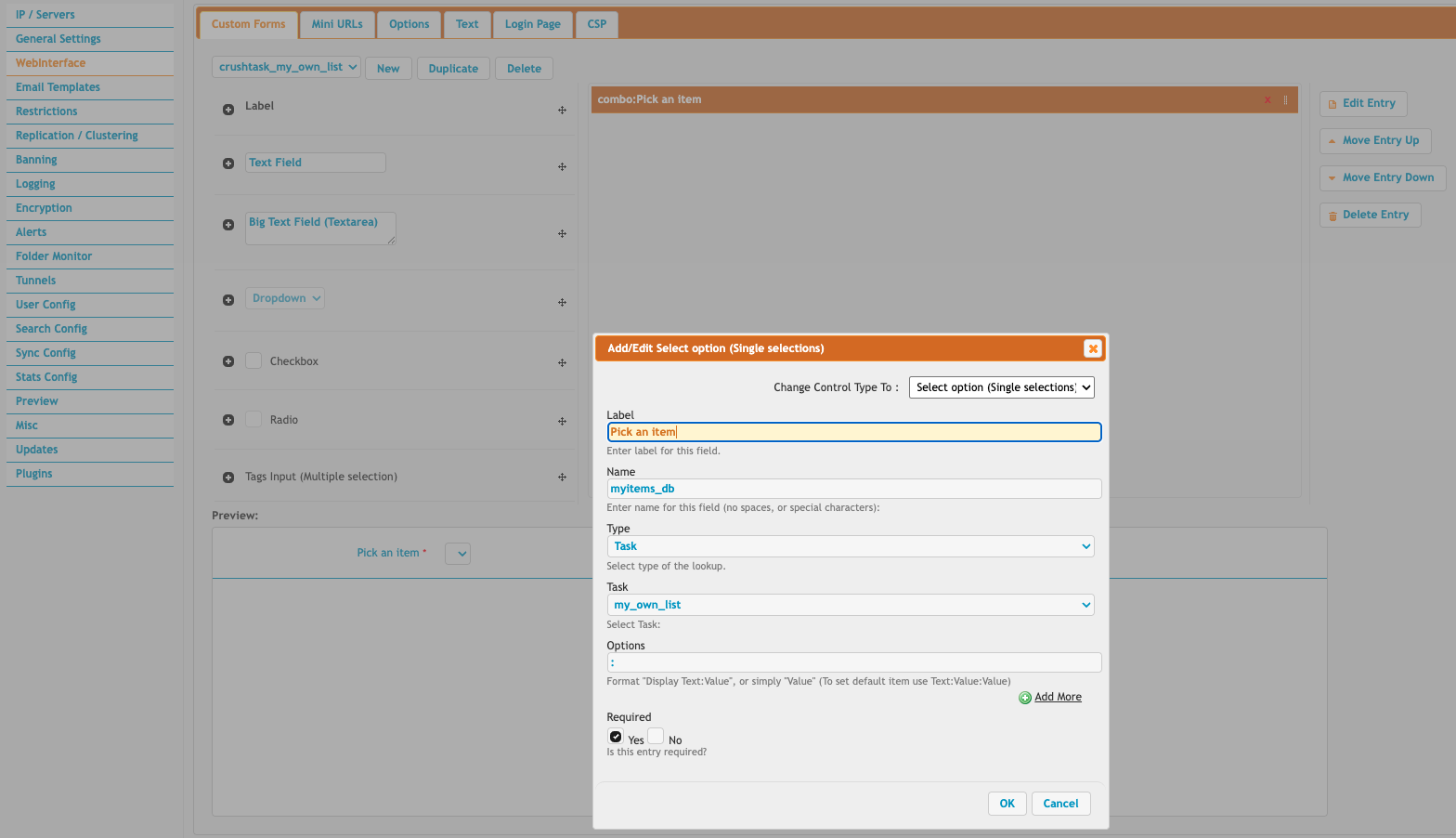Open the Task my_own_list dropdown
Screen dimensions: 1456x838
[x=850, y=605]
